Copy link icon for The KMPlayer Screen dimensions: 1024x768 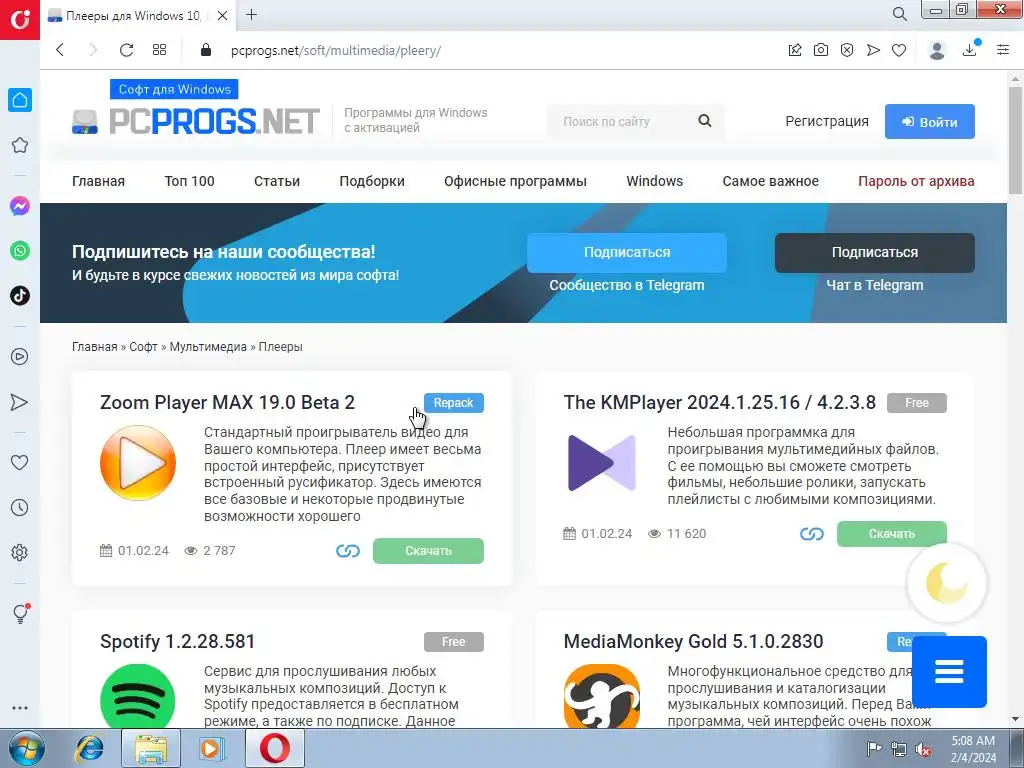click(x=812, y=534)
